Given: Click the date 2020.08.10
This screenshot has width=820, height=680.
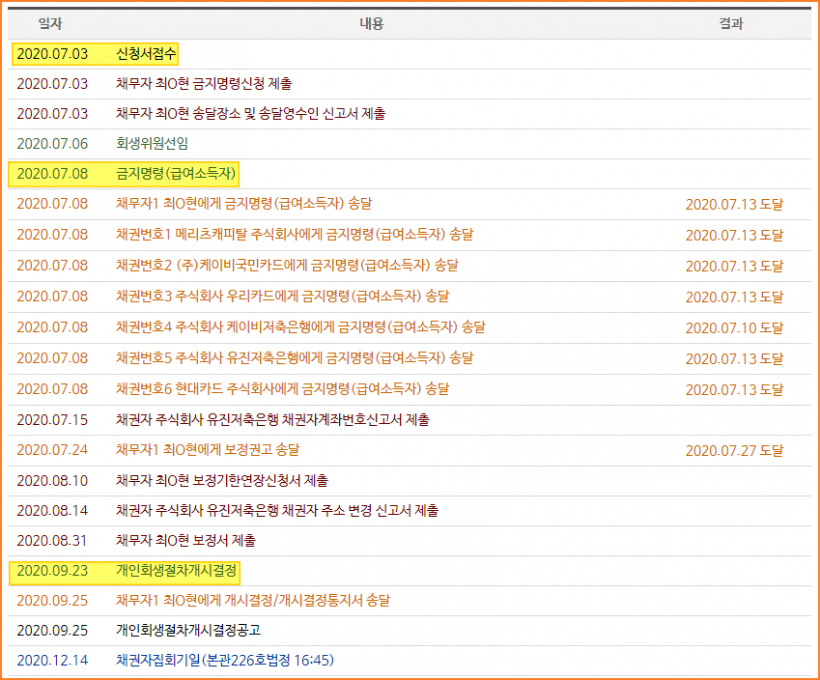Looking at the screenshot, I should coord(52,480).
